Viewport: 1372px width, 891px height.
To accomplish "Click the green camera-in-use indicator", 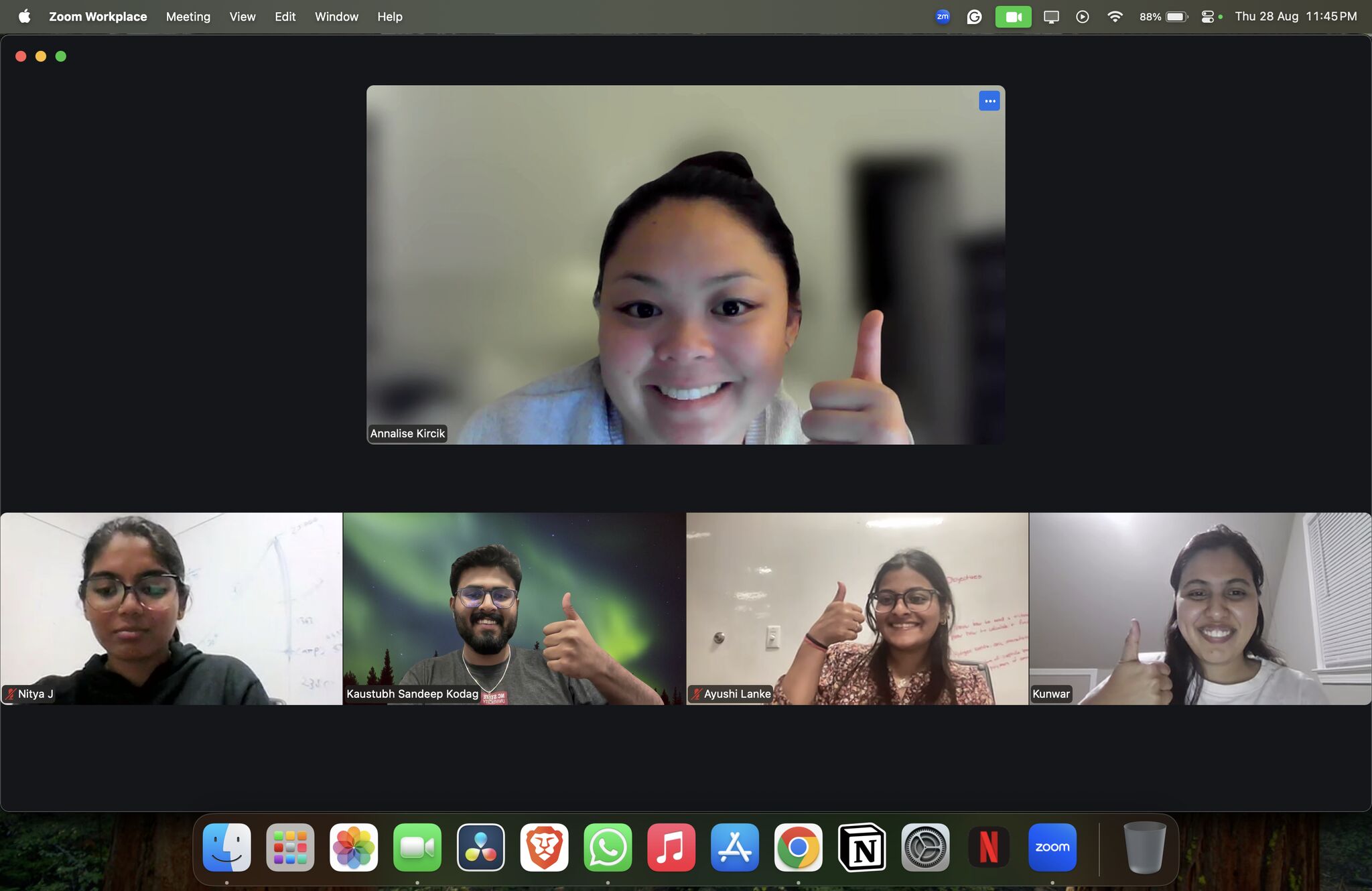I will click(1013, 17).
